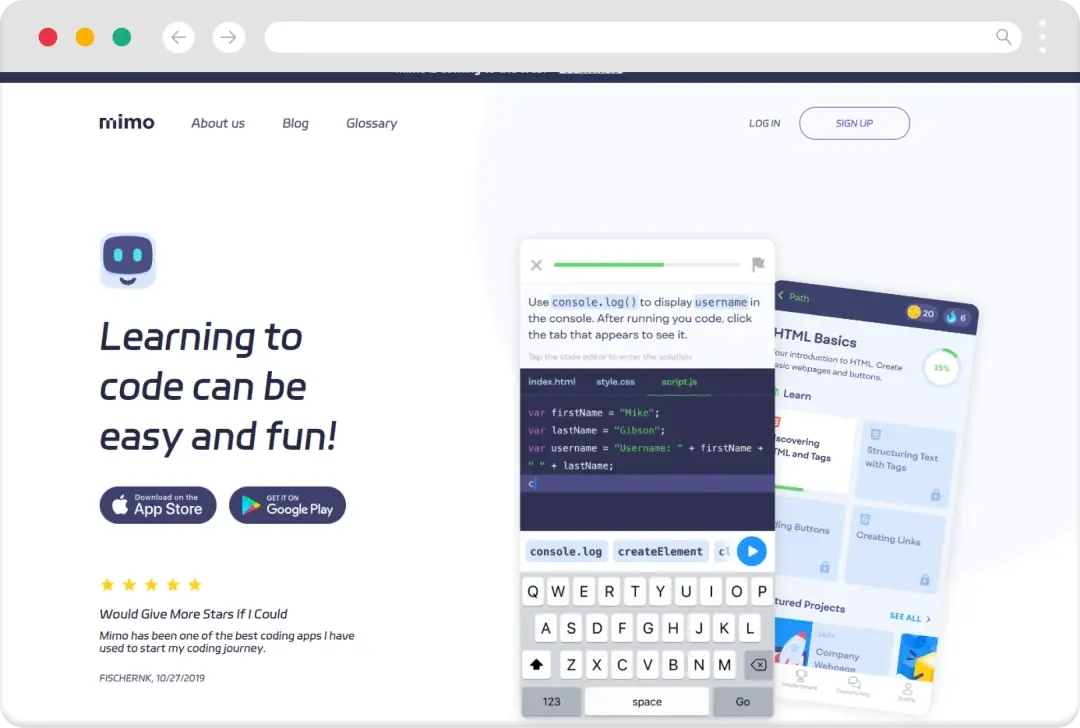
Task: Click the search magnifier icon
Action: tap(1004, 37)
